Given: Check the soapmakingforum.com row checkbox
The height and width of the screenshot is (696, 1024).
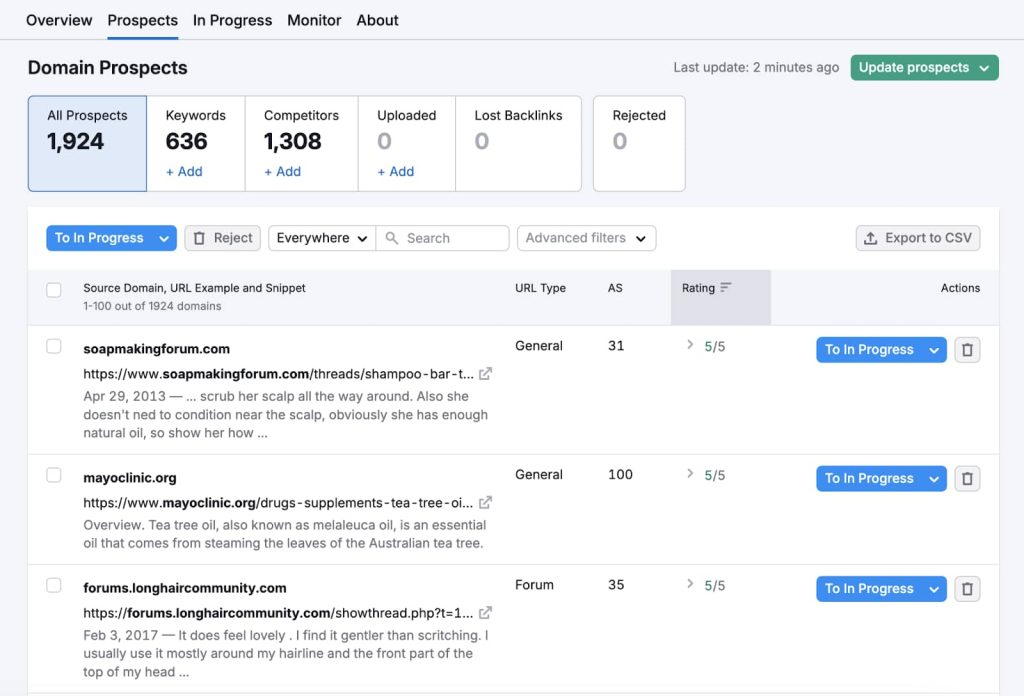Looking at the screenshot, I should point(54,347).
